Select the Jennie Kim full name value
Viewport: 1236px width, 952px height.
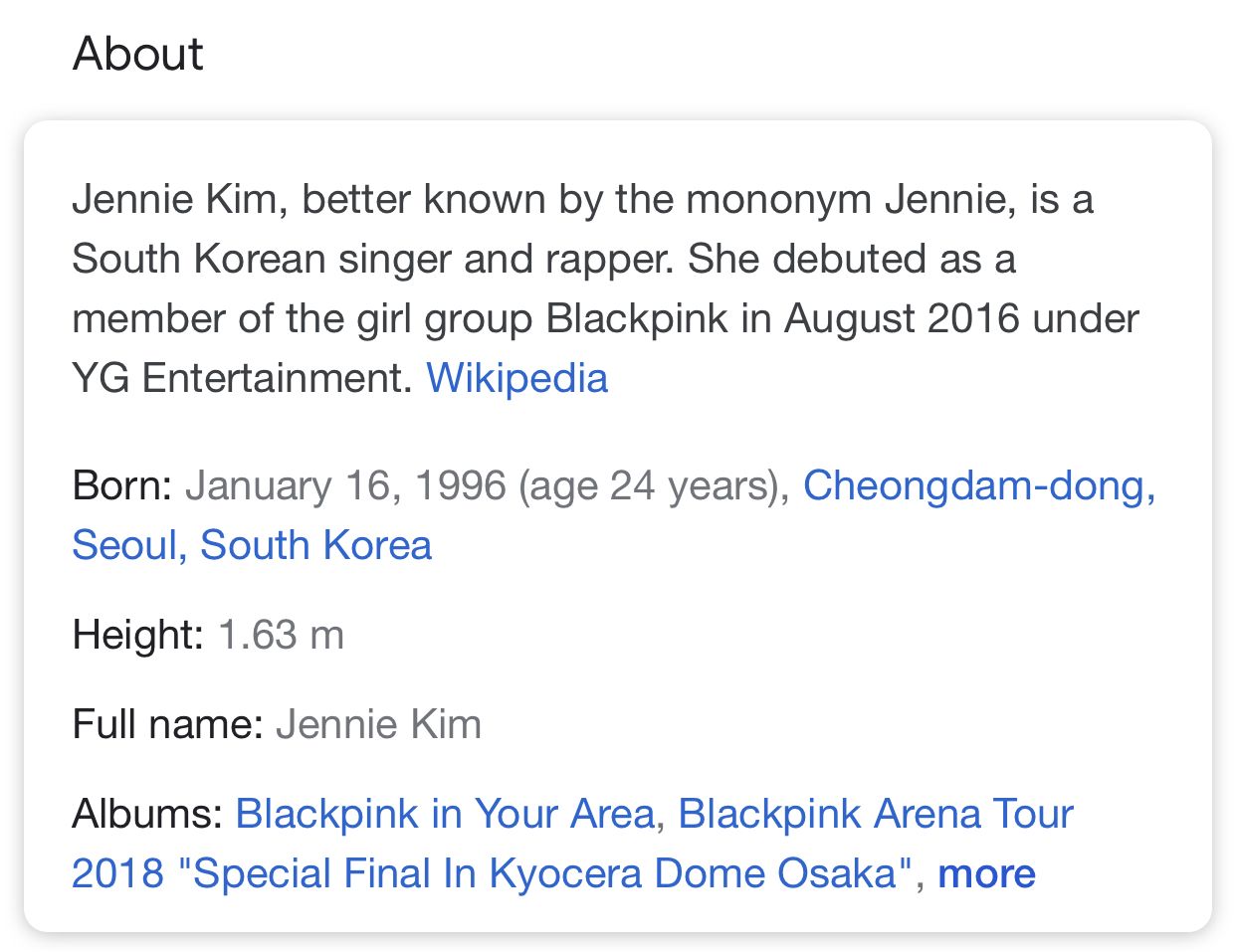(x=379, y=724)
